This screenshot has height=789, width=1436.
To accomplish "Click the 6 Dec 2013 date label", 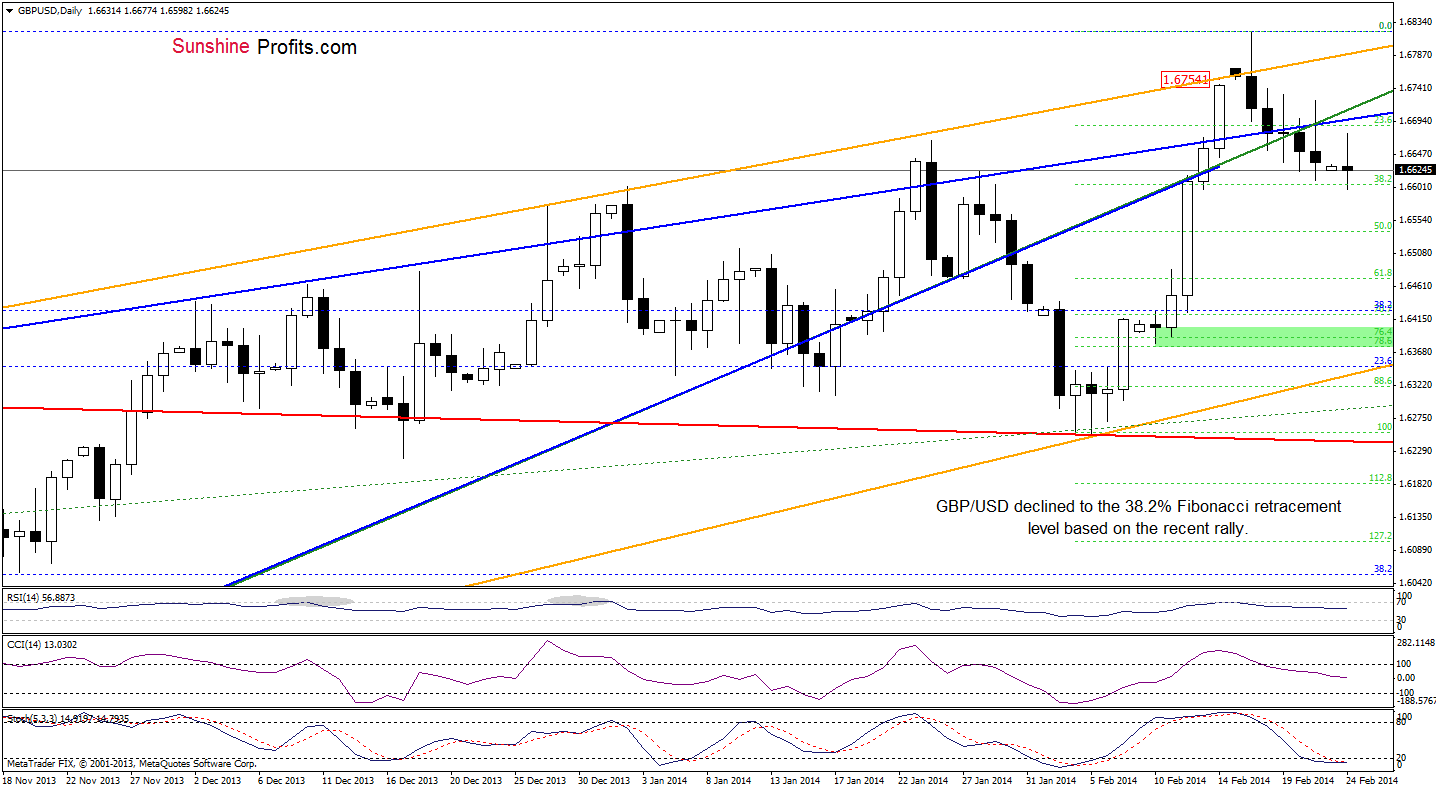I will pyautogui.click(x=282, y=780).
